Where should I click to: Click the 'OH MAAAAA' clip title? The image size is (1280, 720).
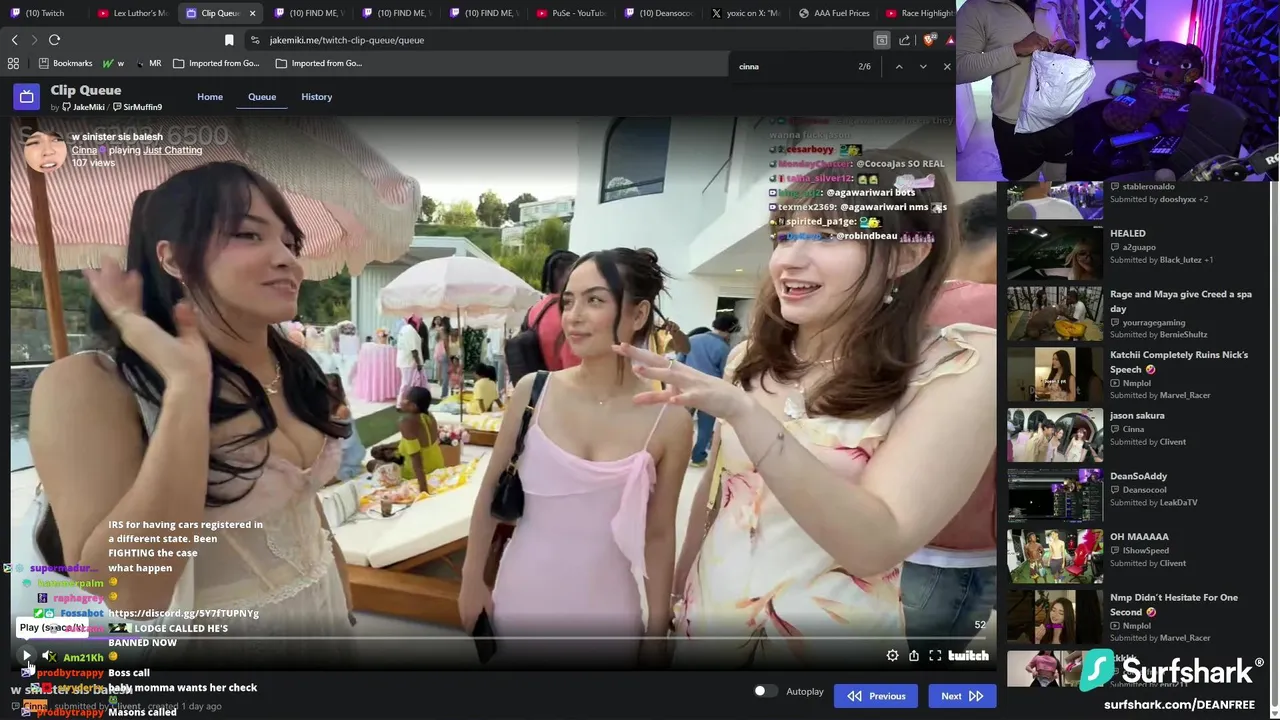tap(1139, 536)
